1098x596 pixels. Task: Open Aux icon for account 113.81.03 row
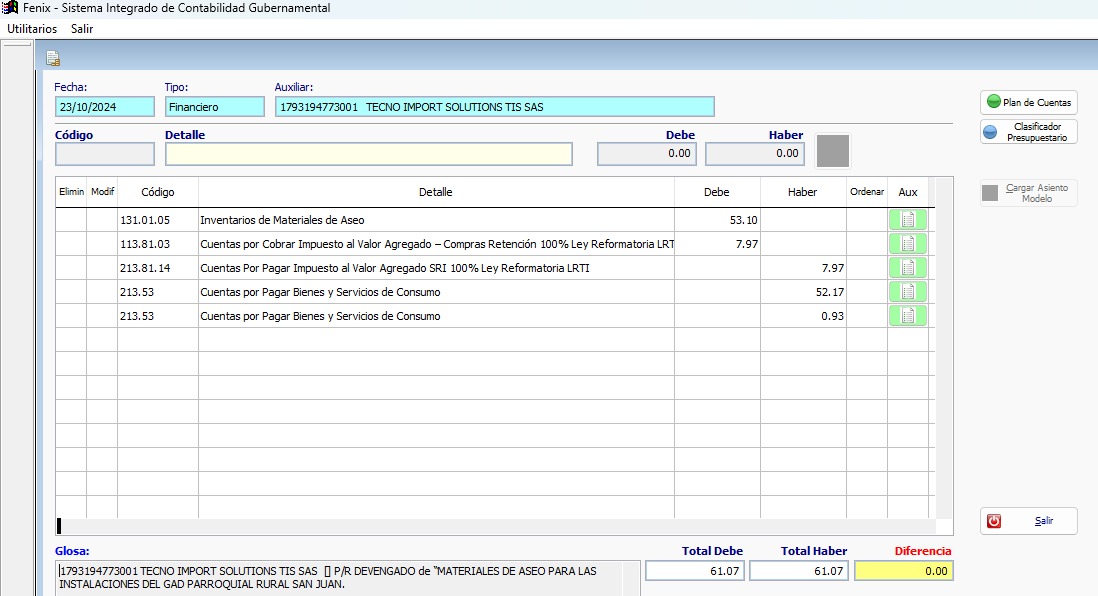(x=908, y=244)
